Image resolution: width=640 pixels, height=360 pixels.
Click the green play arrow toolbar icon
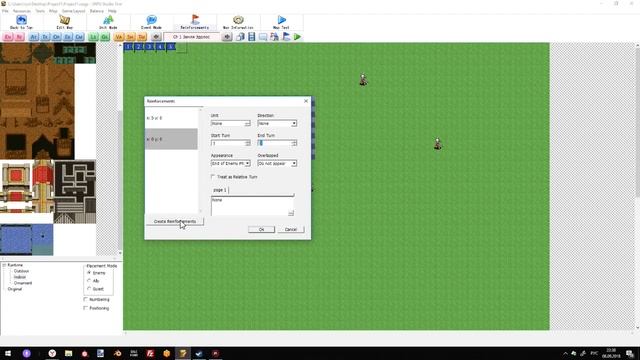pyautogui.click(x=298, y=37)
